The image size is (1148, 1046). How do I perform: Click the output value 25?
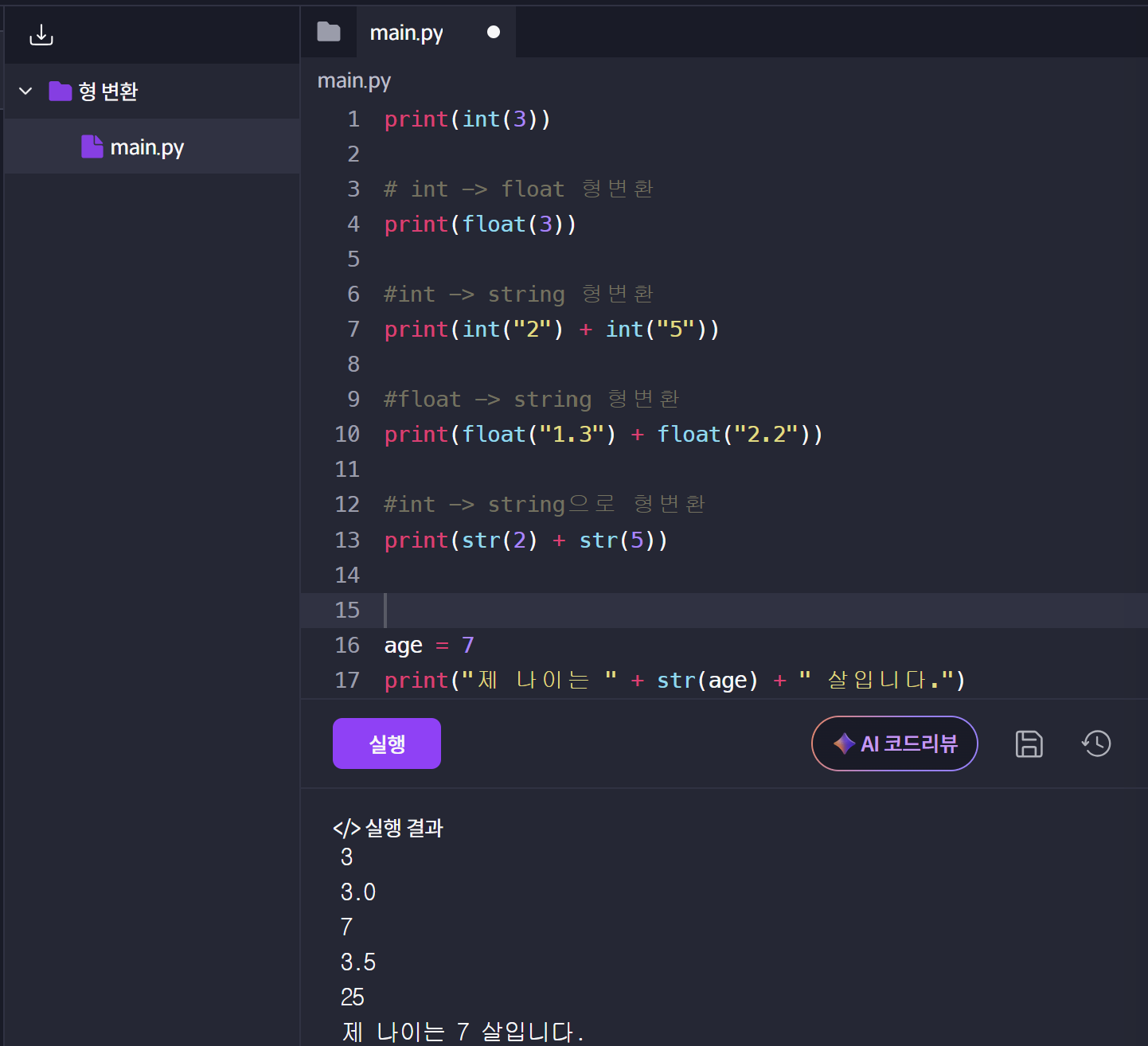coord(353,997)
